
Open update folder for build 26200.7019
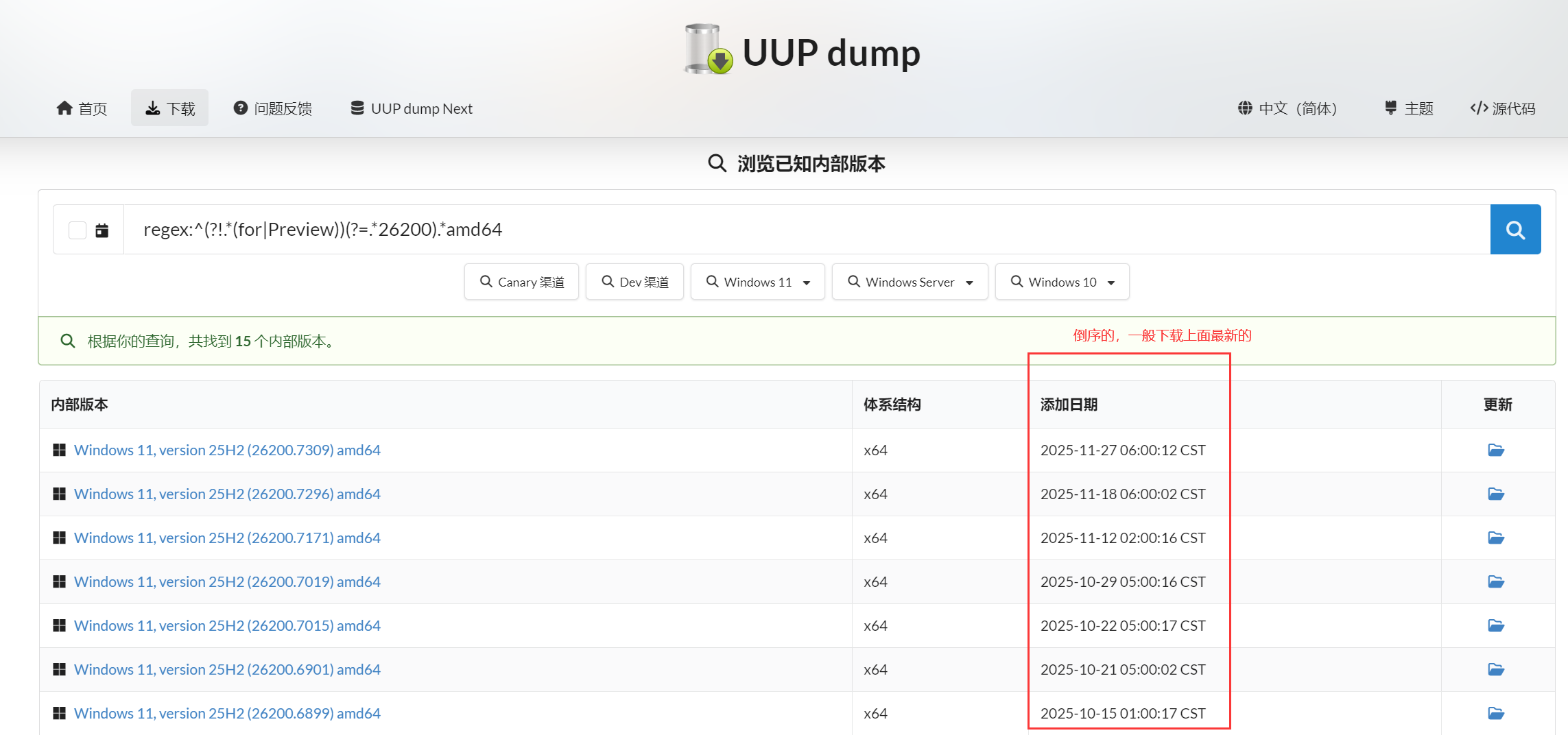click(x=1496, y=582)
